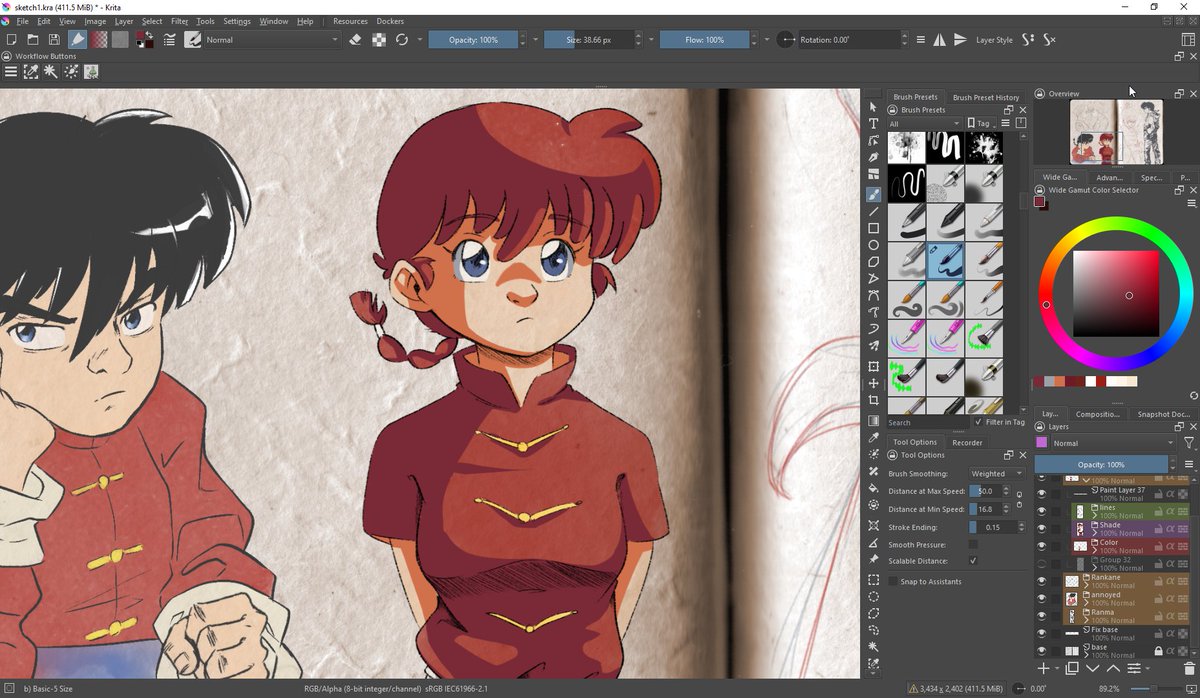Open an existing document via folder icon
1200x698 pixels.
tap(32, 40)
